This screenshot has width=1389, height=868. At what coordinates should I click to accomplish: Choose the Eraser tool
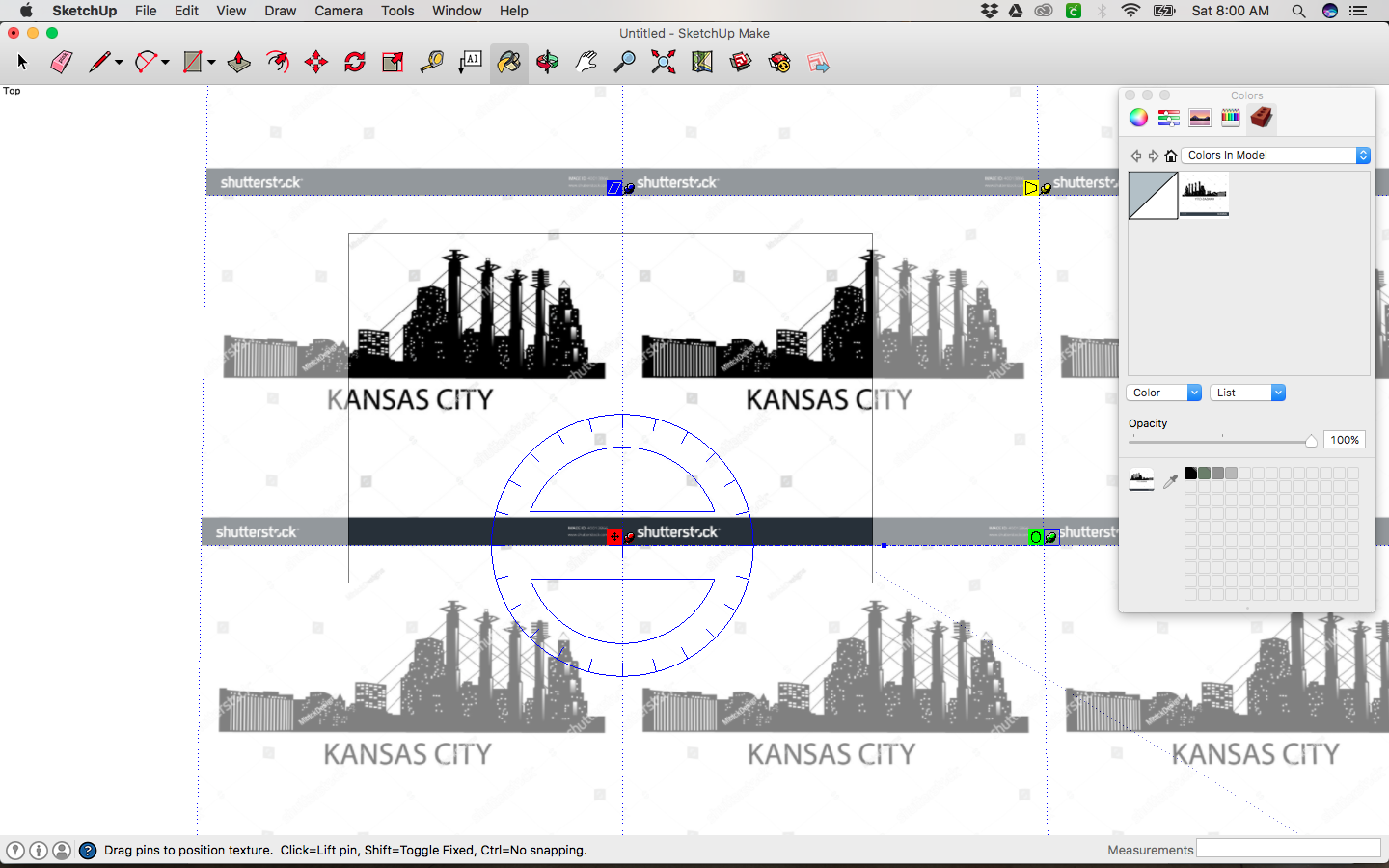pyautogui.click(x=61, y=63)
